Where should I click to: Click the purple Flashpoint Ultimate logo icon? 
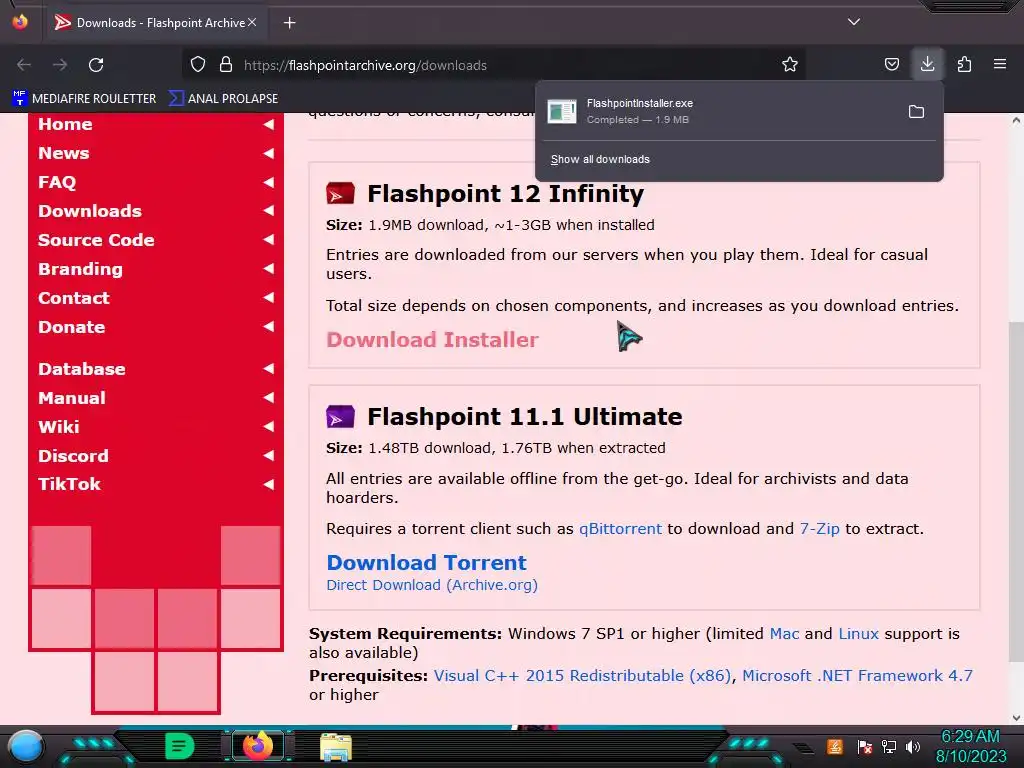point(340,417)
